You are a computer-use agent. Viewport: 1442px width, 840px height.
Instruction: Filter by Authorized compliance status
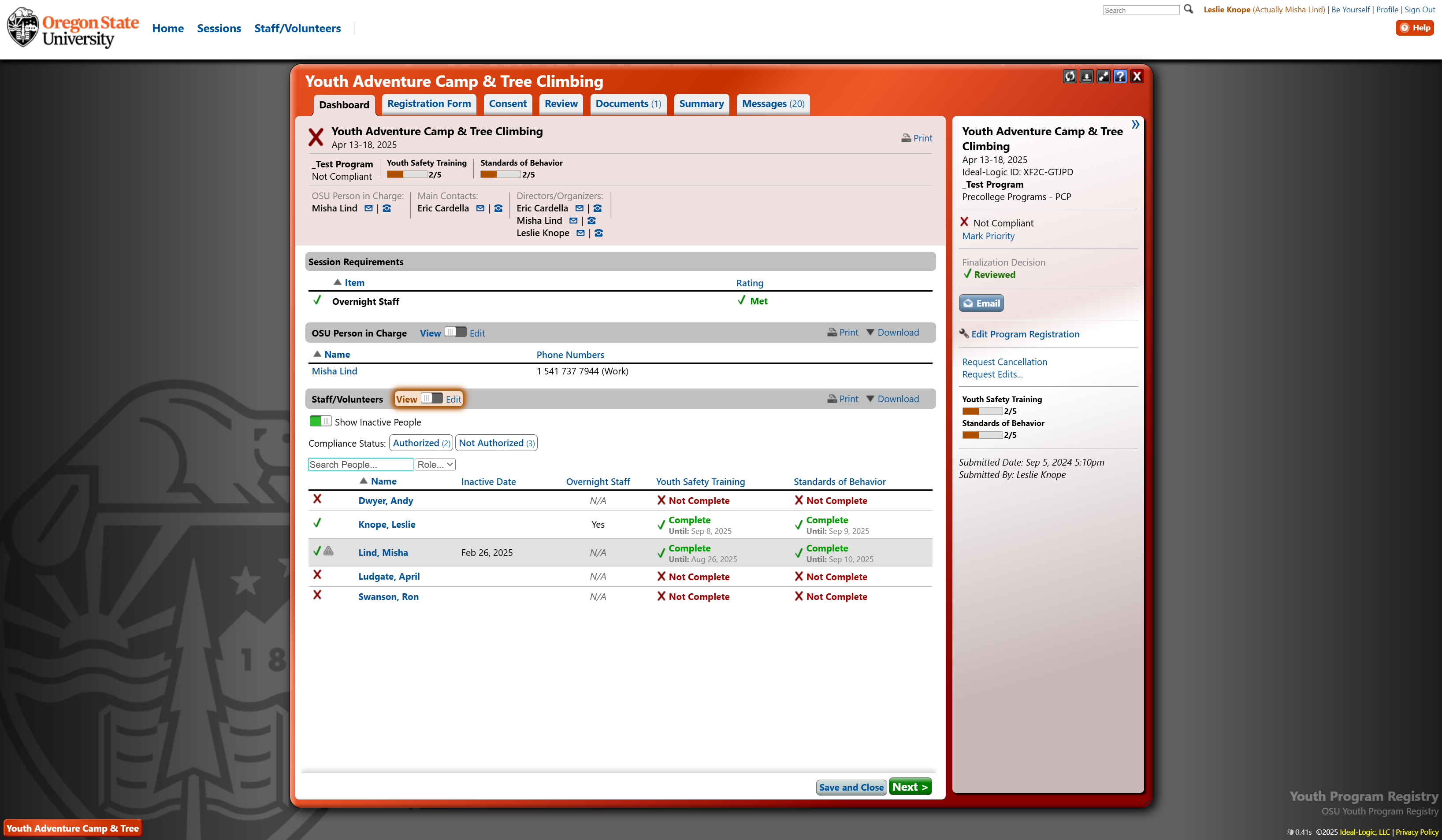[421, 443]
